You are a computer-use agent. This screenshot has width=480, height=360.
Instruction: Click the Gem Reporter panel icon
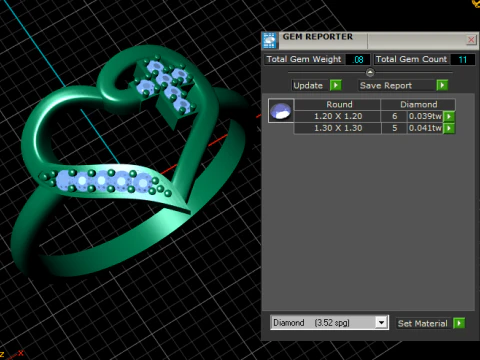(x=269, y=41)
